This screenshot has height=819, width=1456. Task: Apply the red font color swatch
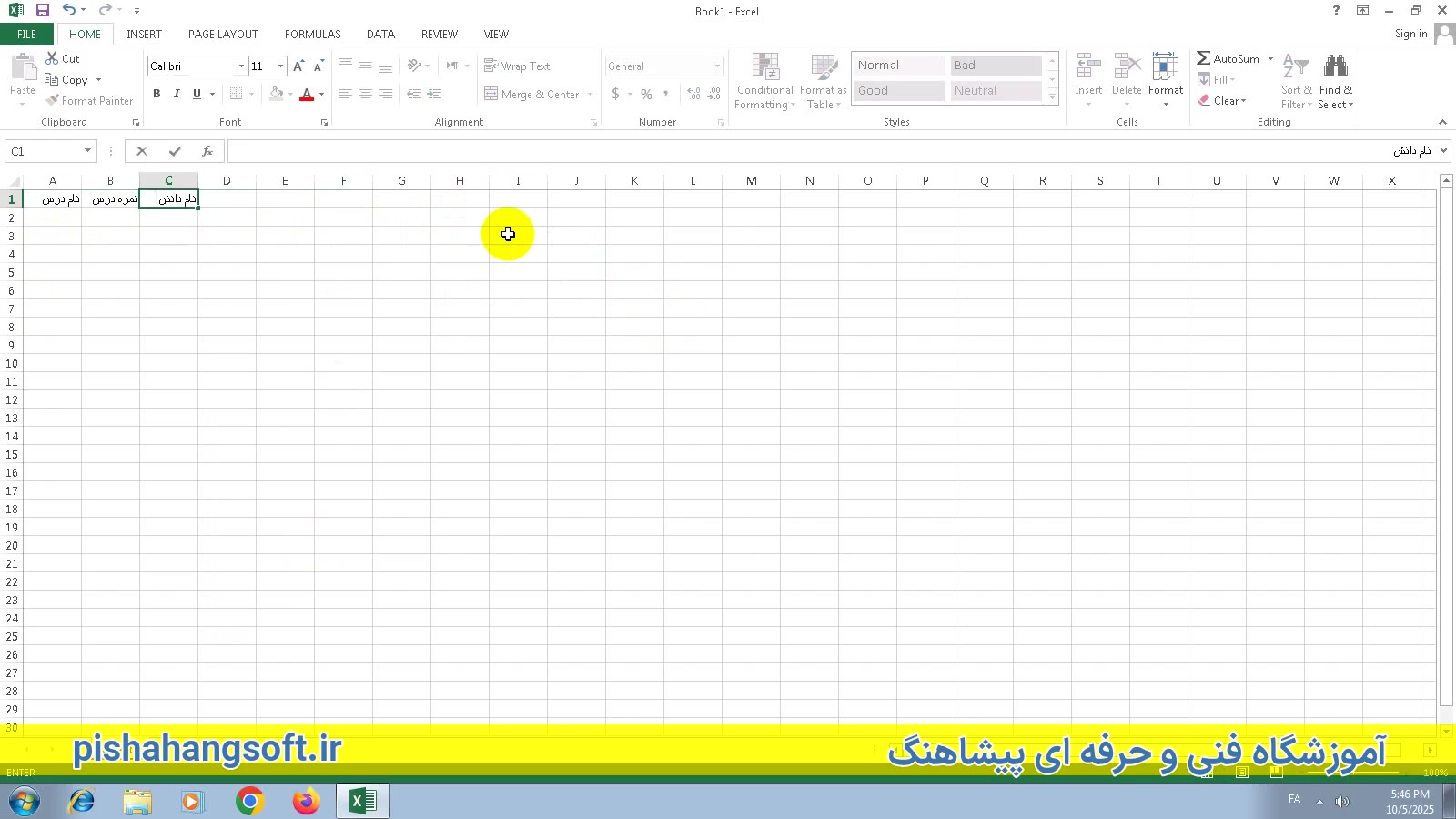pyautogui.click(x=307, y=94)
